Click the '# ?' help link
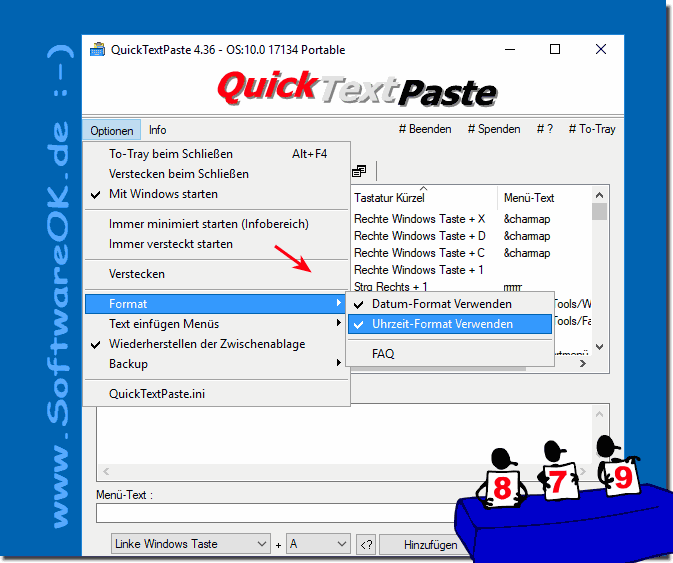The width and height of the screenshot is (673, 563). pos(545,129)
